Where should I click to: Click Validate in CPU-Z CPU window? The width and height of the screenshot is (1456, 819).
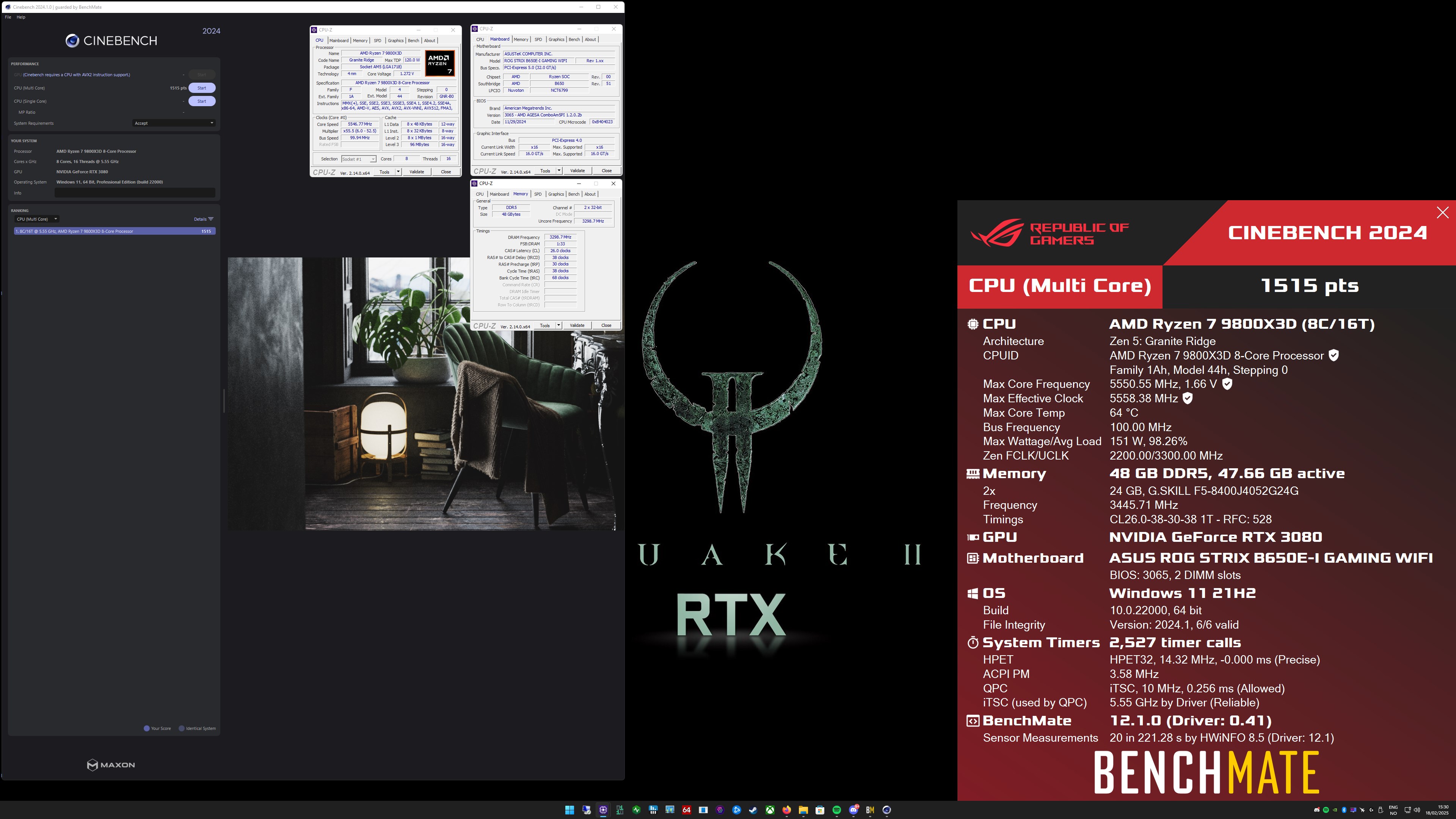coord(417,172)
